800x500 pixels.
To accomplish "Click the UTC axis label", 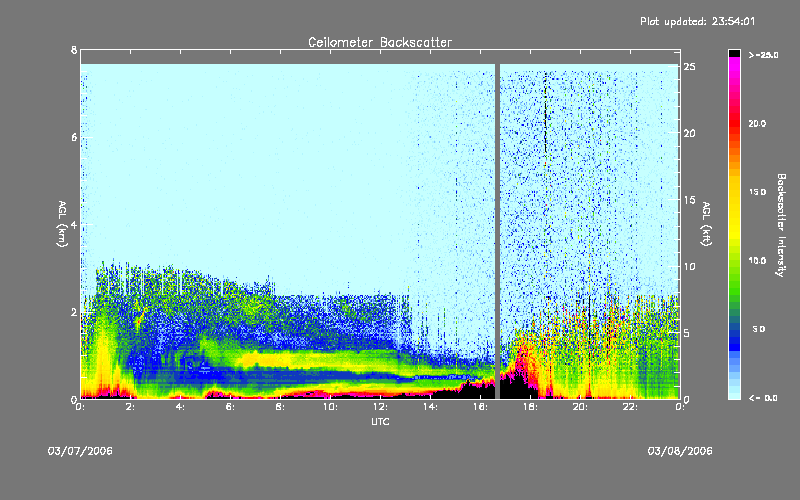I will (379, 422).
